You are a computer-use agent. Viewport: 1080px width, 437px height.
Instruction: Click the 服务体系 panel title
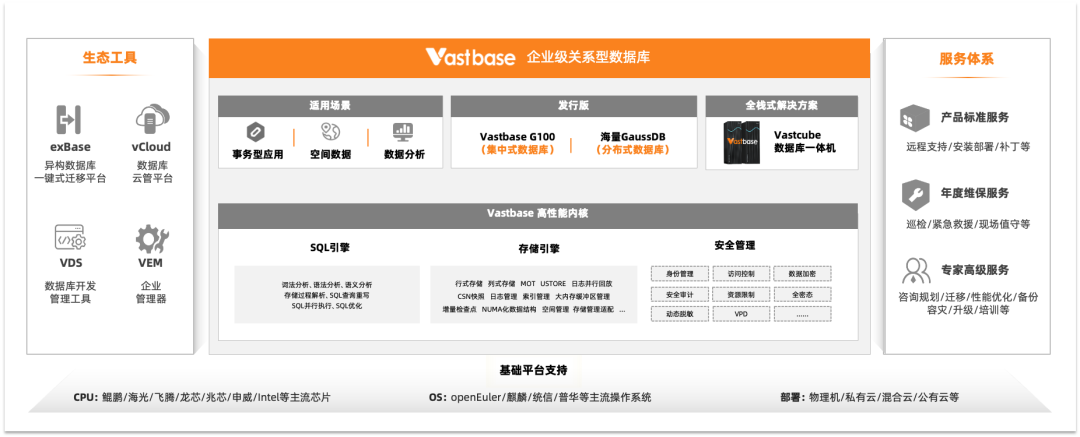pyautogui.click(x=966, y=59)
